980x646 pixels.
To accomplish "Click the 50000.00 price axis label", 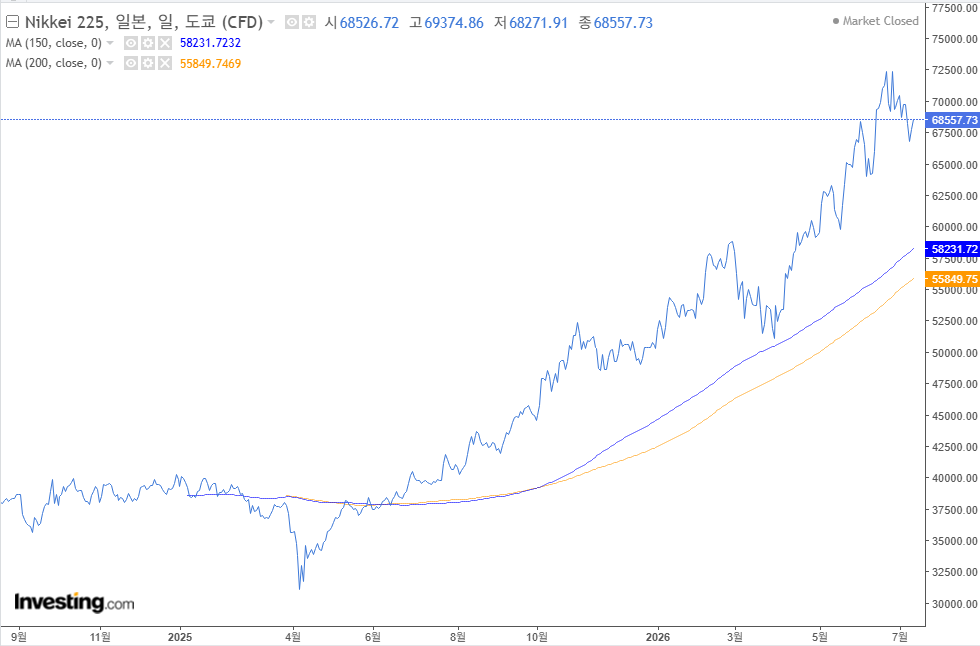I will (x=954, y=353).
